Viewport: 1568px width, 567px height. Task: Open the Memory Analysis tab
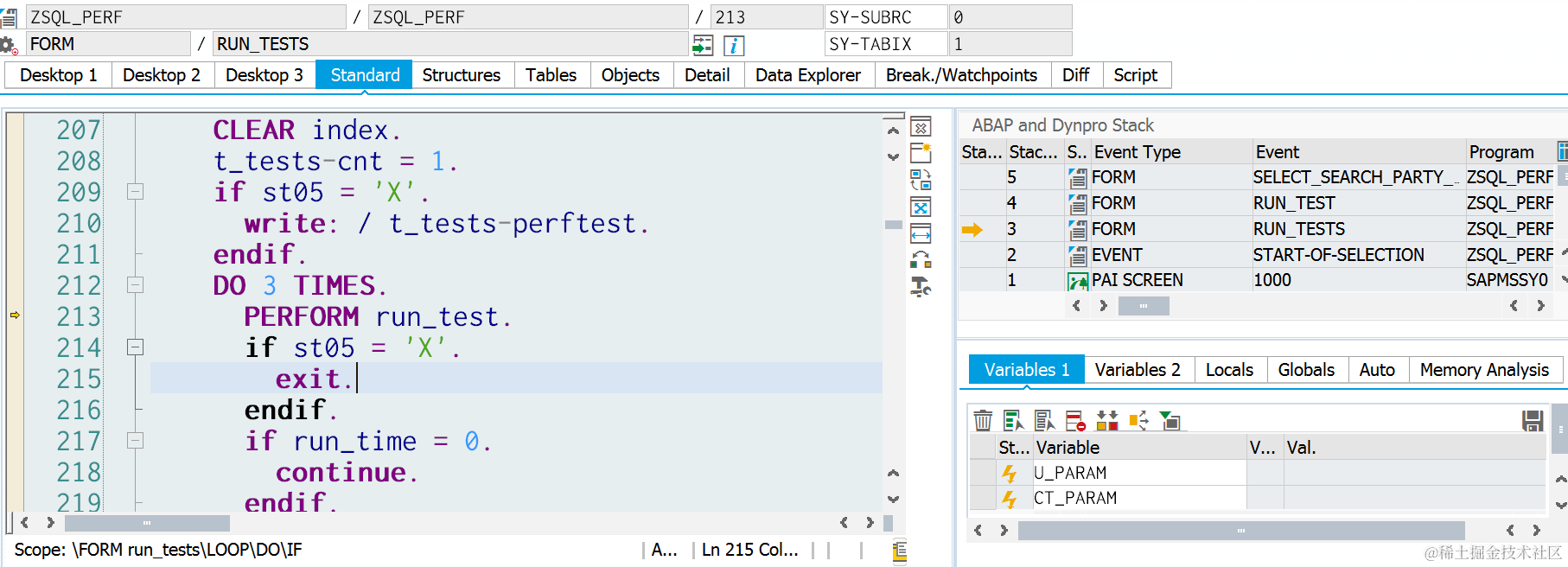(1484, 370)
